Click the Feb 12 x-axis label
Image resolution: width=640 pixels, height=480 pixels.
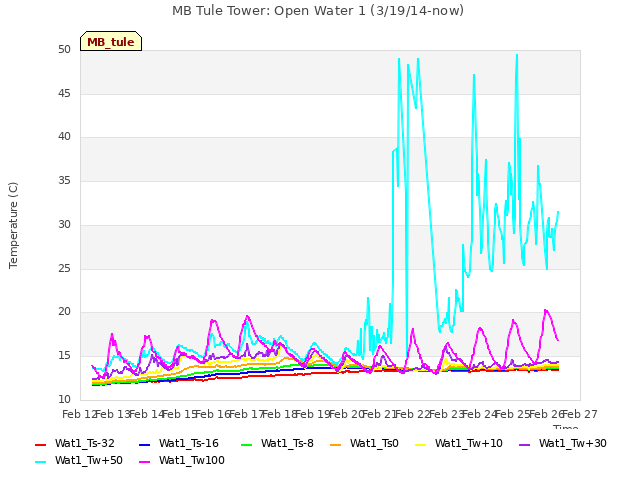(x=79, y=415)
